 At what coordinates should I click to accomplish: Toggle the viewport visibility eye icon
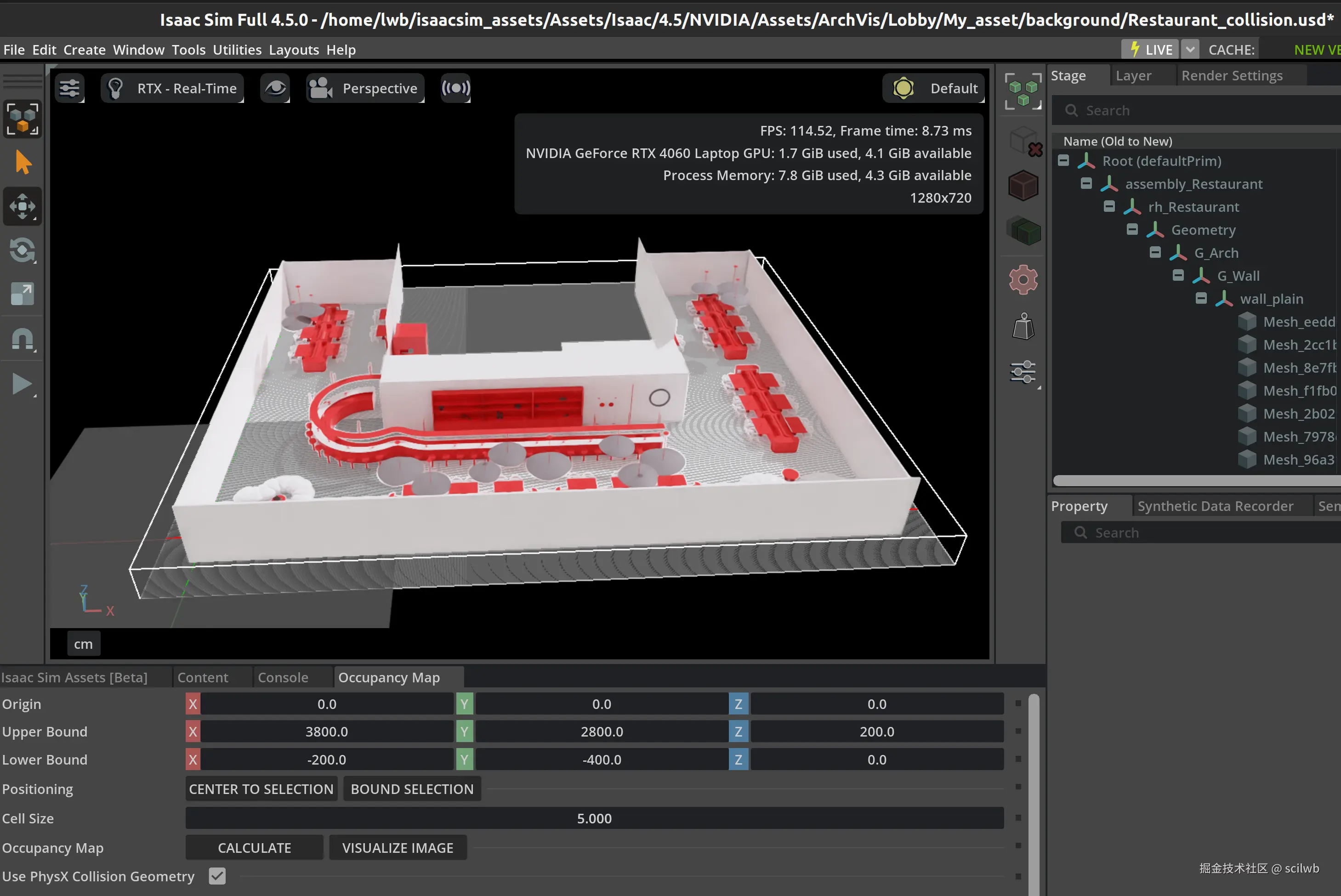275,89
